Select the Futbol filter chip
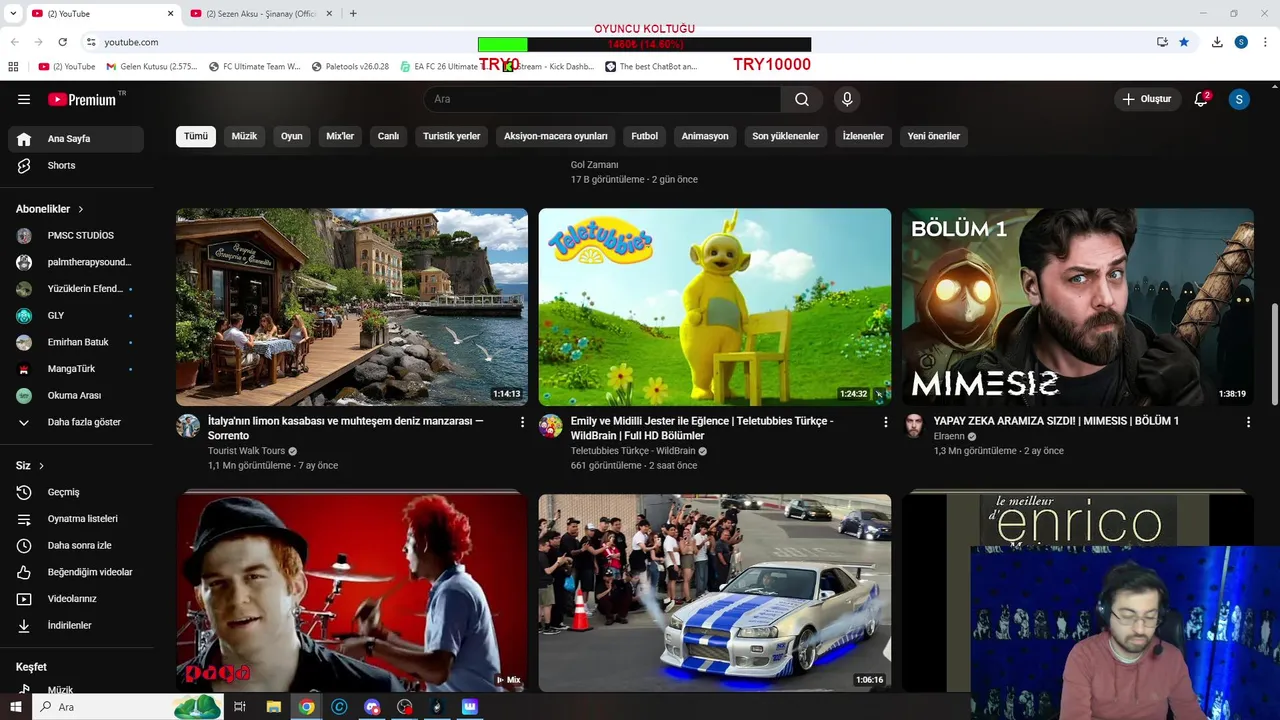Screen dimensions: 1280x720 click(645, 136)
